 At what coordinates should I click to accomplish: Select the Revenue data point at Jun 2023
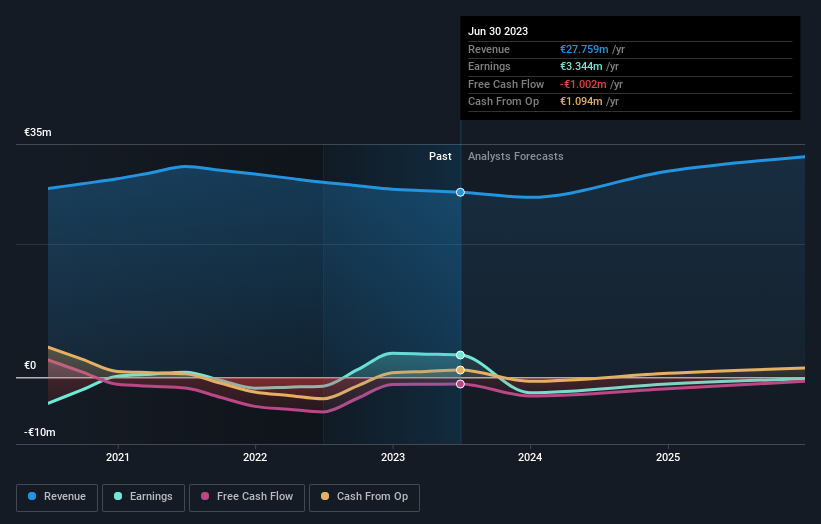pyautogui.click(x=460, y=193)
